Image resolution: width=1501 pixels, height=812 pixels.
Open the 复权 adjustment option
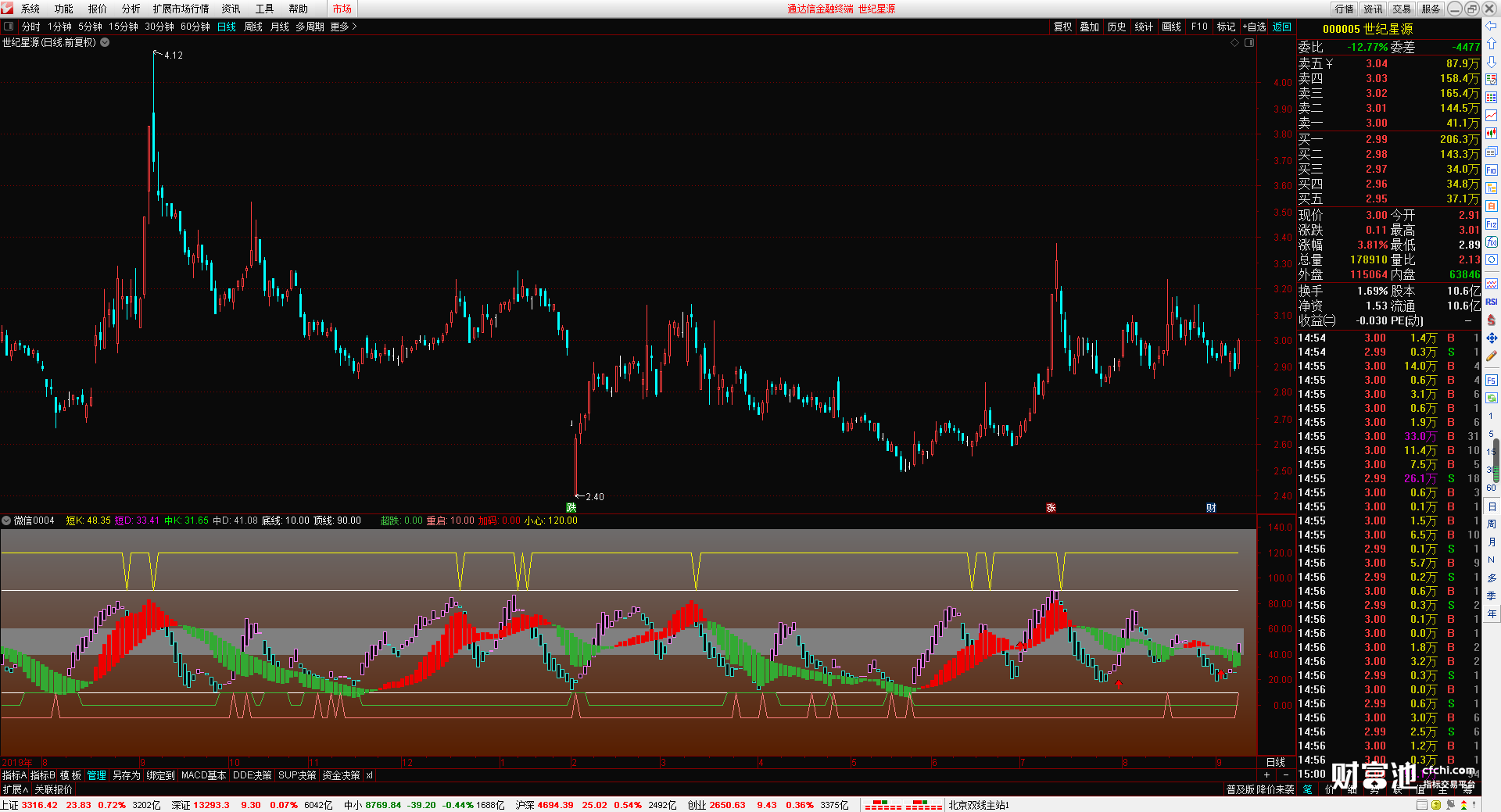[1062, 27]
